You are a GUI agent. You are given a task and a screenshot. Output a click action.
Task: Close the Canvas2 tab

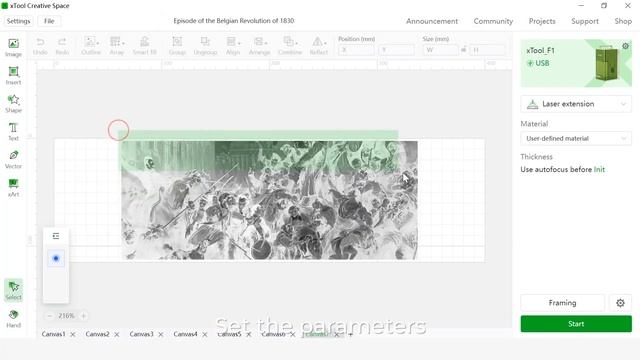pyautogui.click(x=117, y=334)
